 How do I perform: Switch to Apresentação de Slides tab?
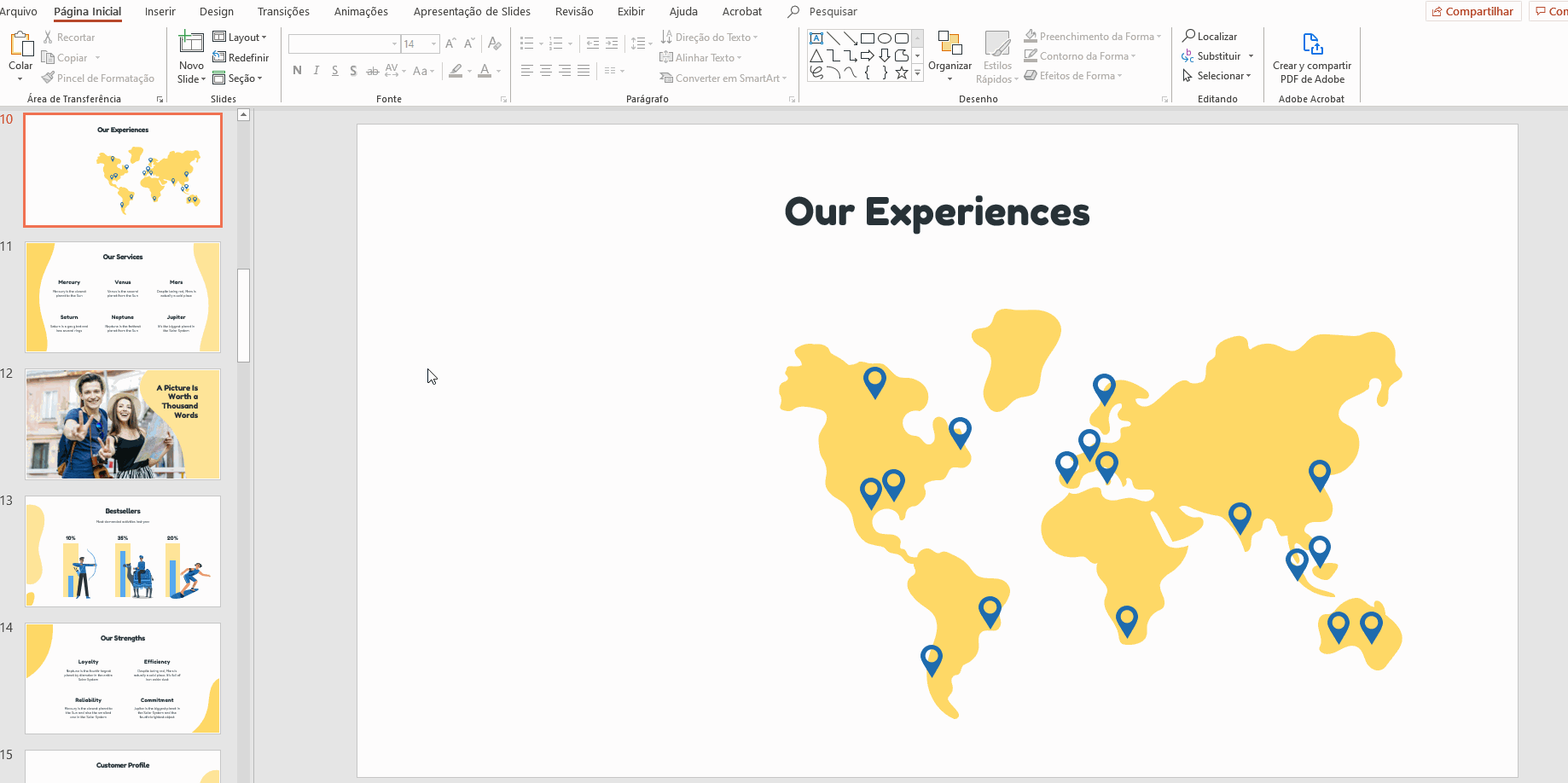472,11
